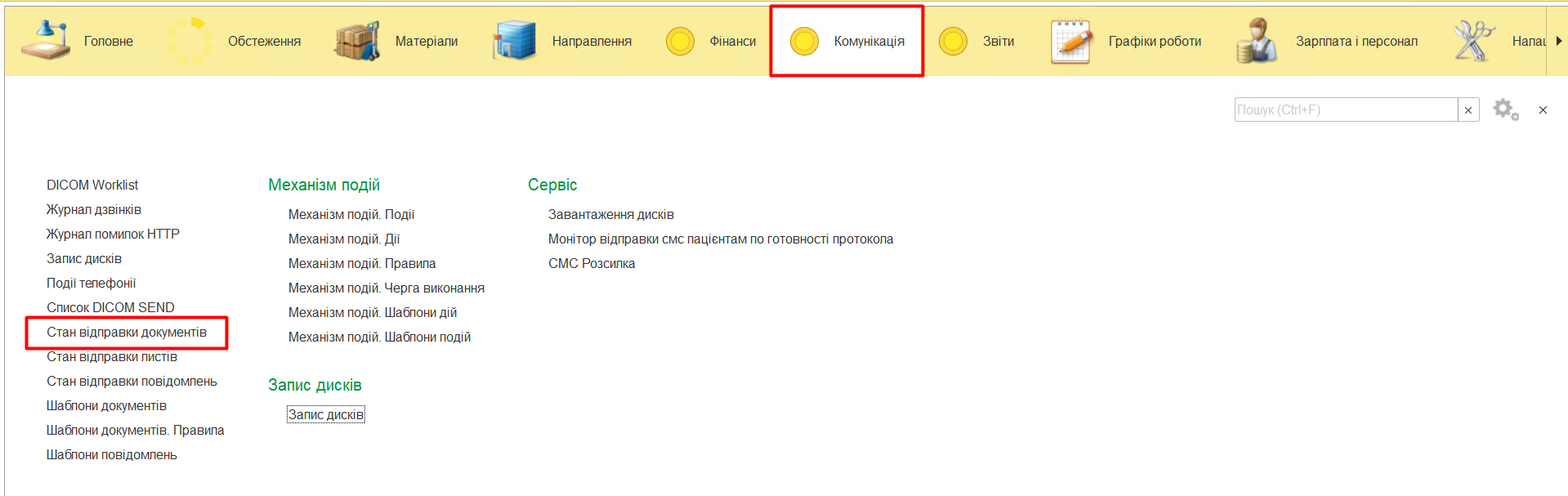Select the Комунікація section tab

868,41
